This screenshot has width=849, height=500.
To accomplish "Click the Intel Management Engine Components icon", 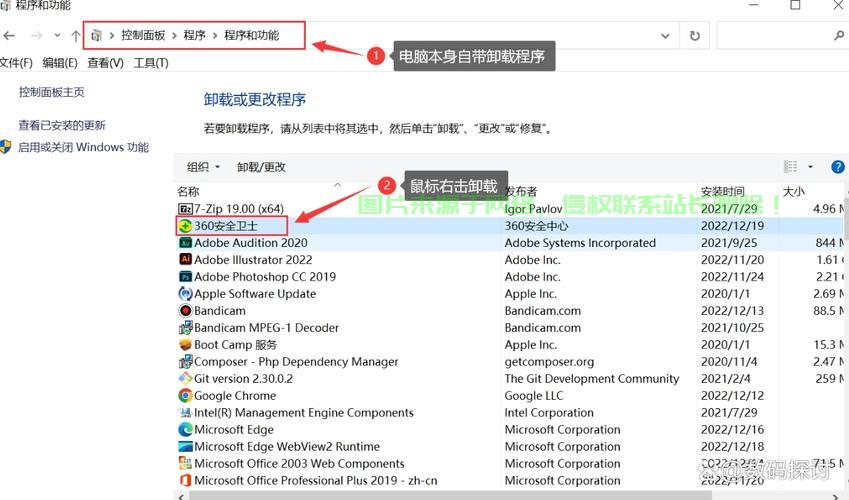I will pos(185,413).
